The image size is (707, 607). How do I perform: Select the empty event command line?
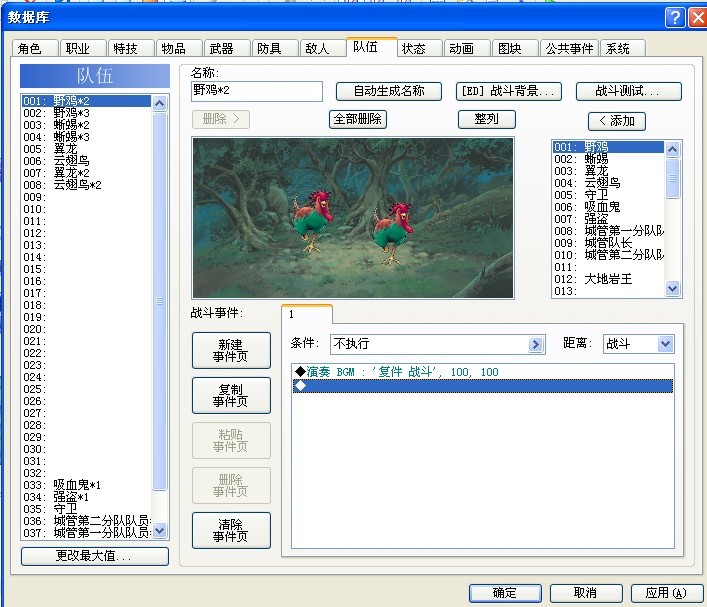point(482,386)
